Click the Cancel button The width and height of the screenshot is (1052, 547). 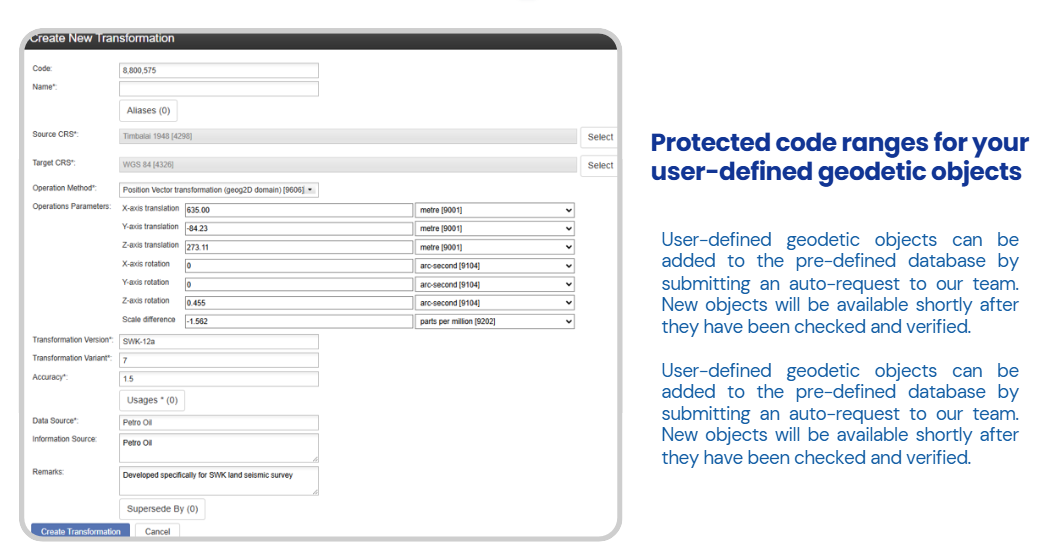(x=157, y=531)
